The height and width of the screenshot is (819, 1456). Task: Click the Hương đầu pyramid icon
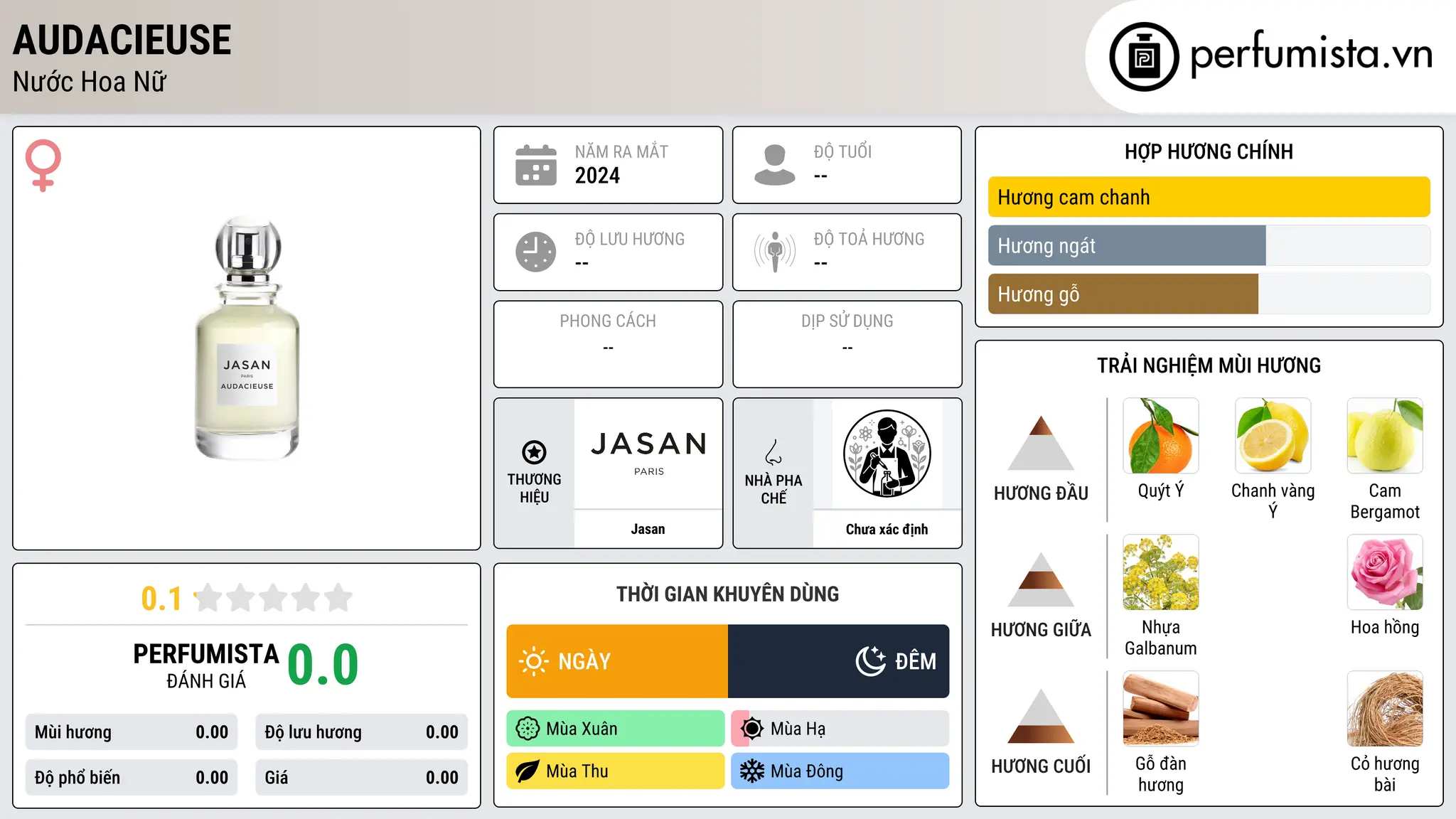1041,442
